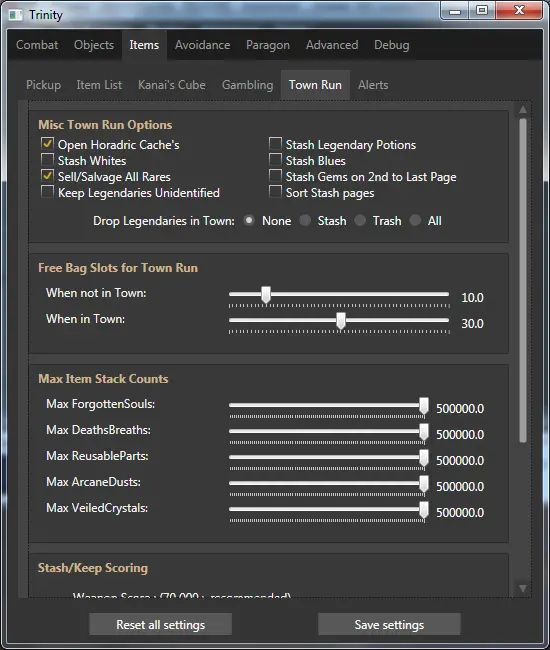Click the scrollbar down arrow
550x650 pixels.
tap(523, 589)
